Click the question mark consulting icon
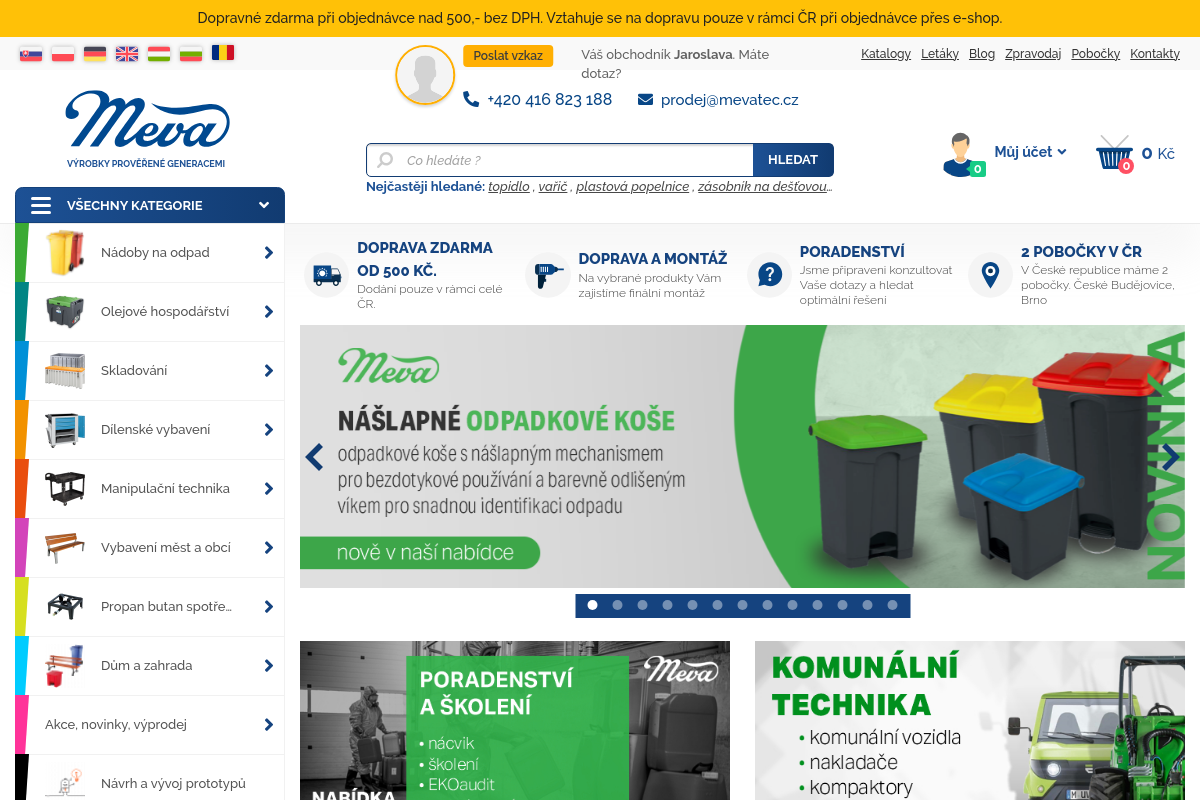Image resolution: width=1200 pixels, height=800 pixels. (x=769, y=274)
